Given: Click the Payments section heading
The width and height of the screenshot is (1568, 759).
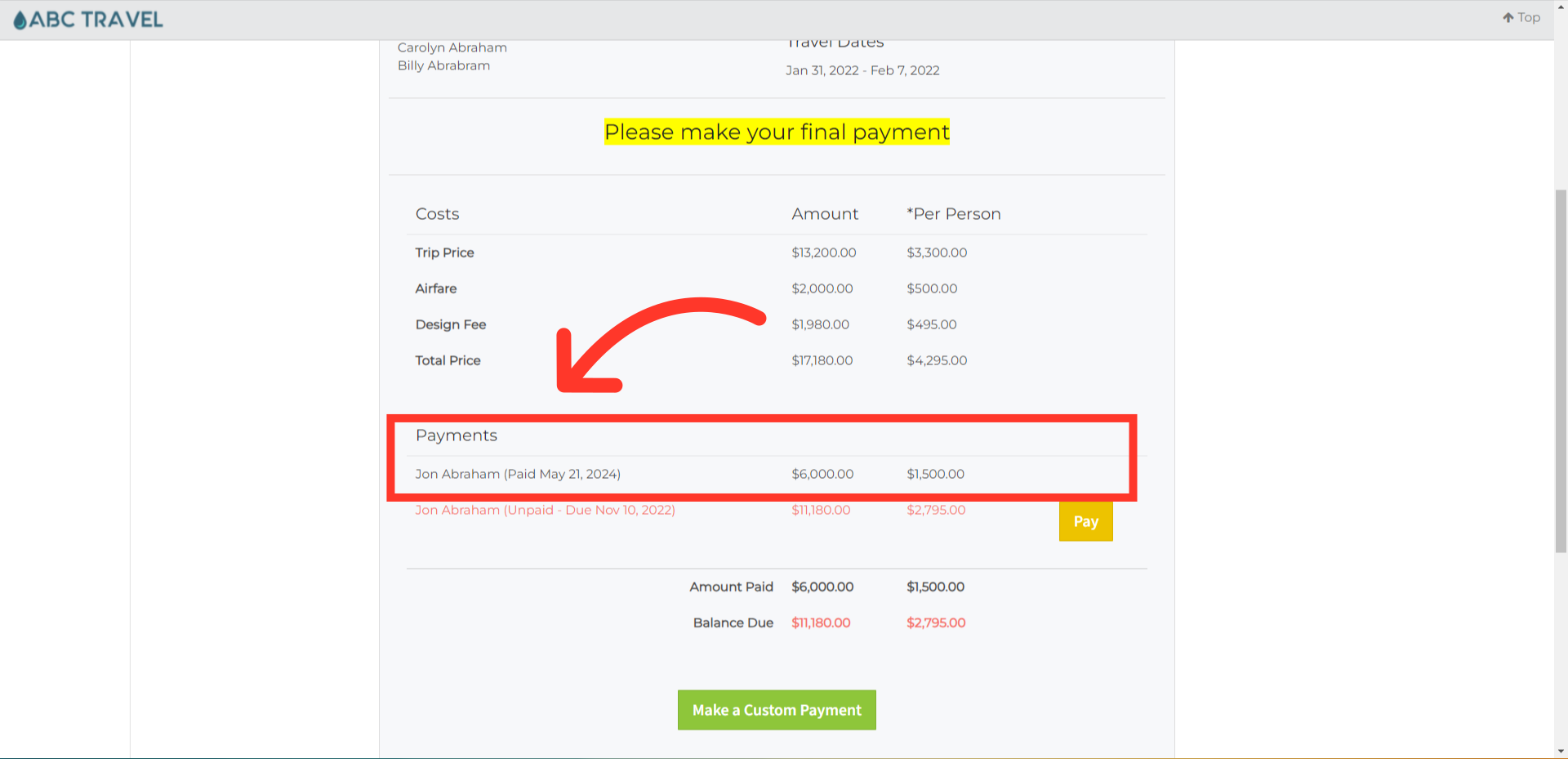Looking at the screenshot, I should point(456,435).
